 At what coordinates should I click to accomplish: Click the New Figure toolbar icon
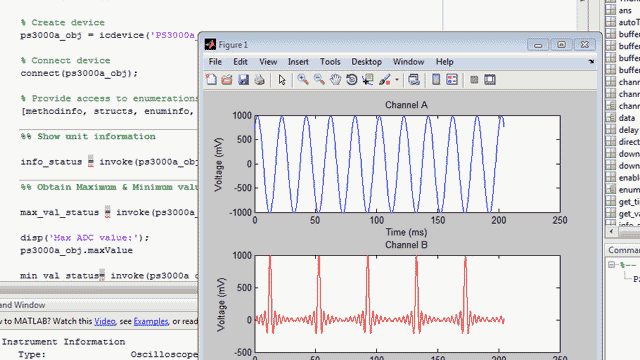pos(211,80)
